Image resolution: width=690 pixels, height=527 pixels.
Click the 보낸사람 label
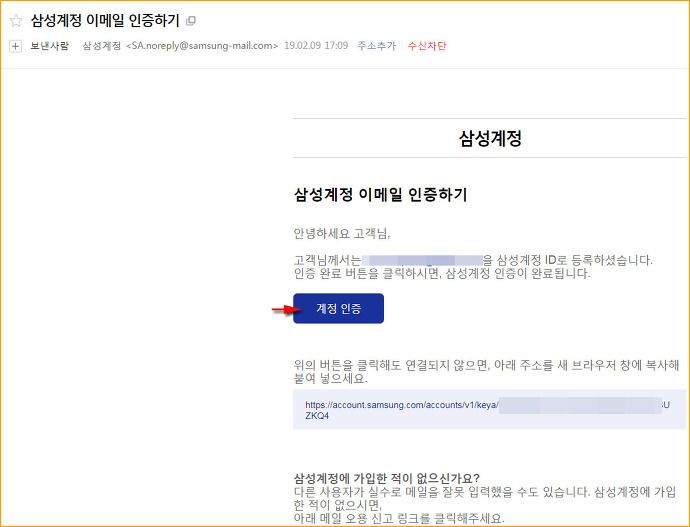click(49, 46)
